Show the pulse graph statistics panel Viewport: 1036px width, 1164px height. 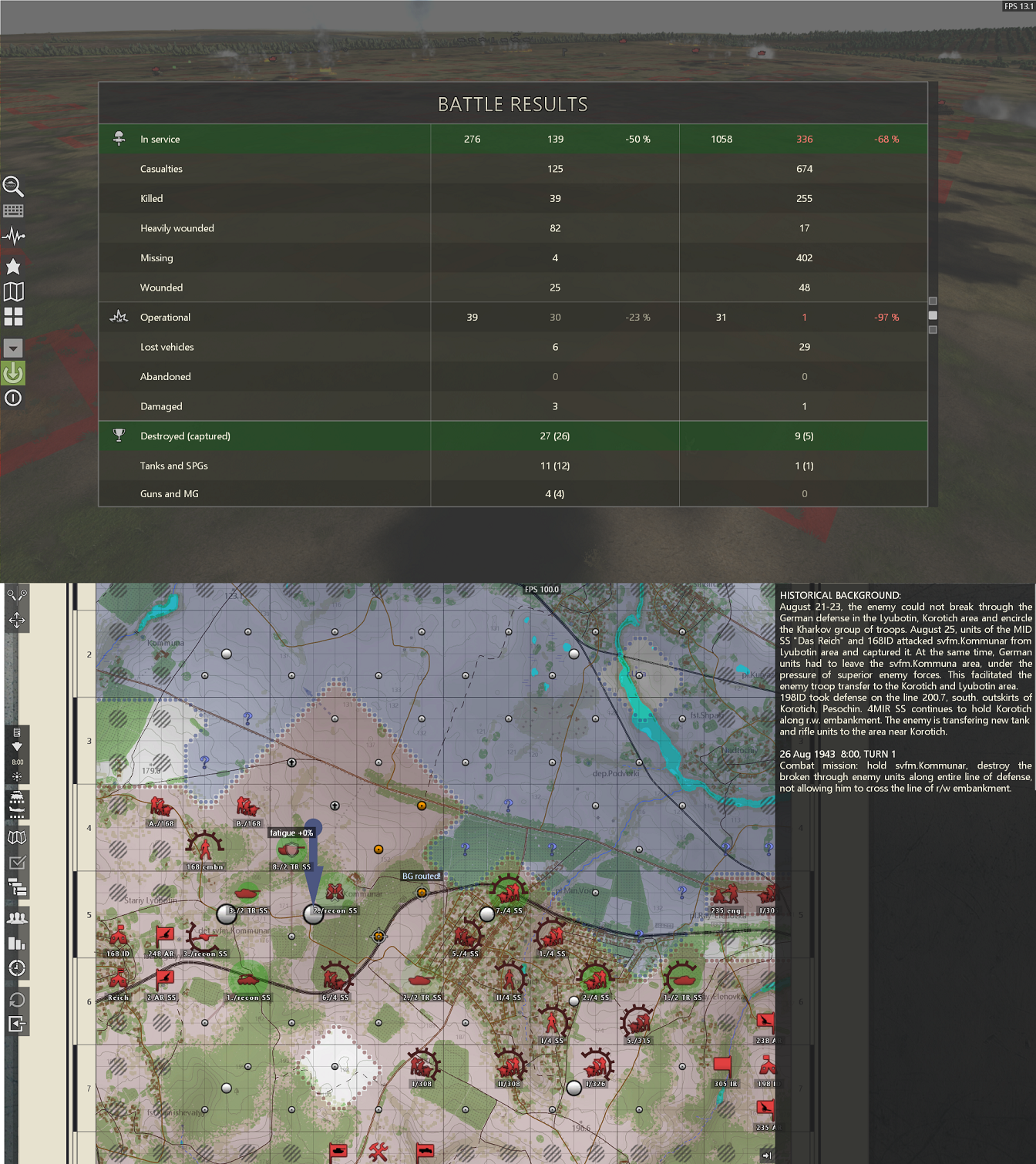13,236
